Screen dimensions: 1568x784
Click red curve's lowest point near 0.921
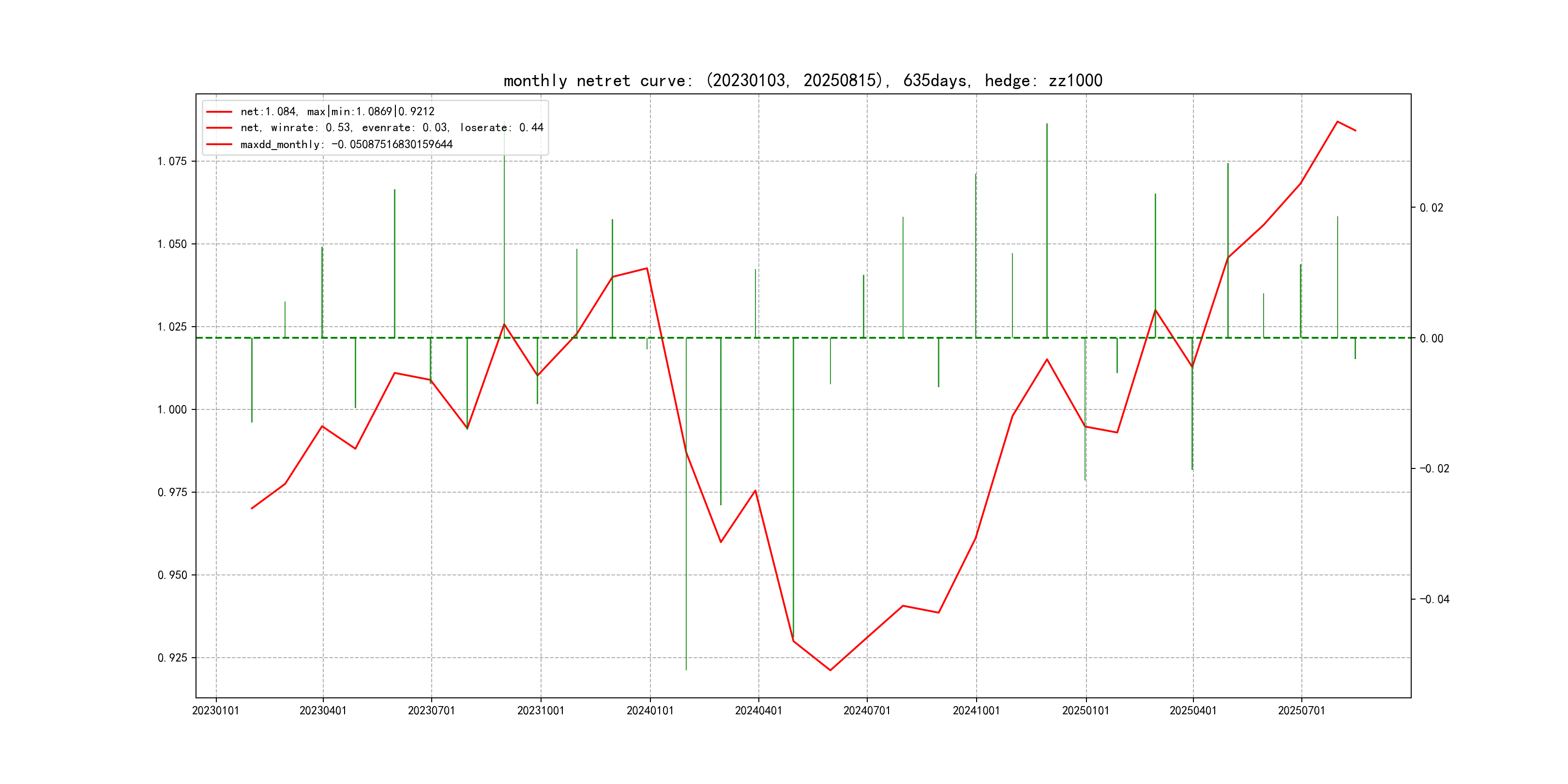830,670
